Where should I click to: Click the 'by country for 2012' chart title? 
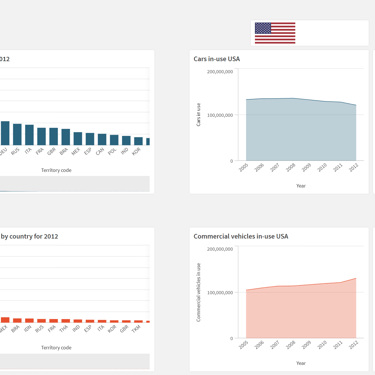pyautogui.click(x=29, y=236)
